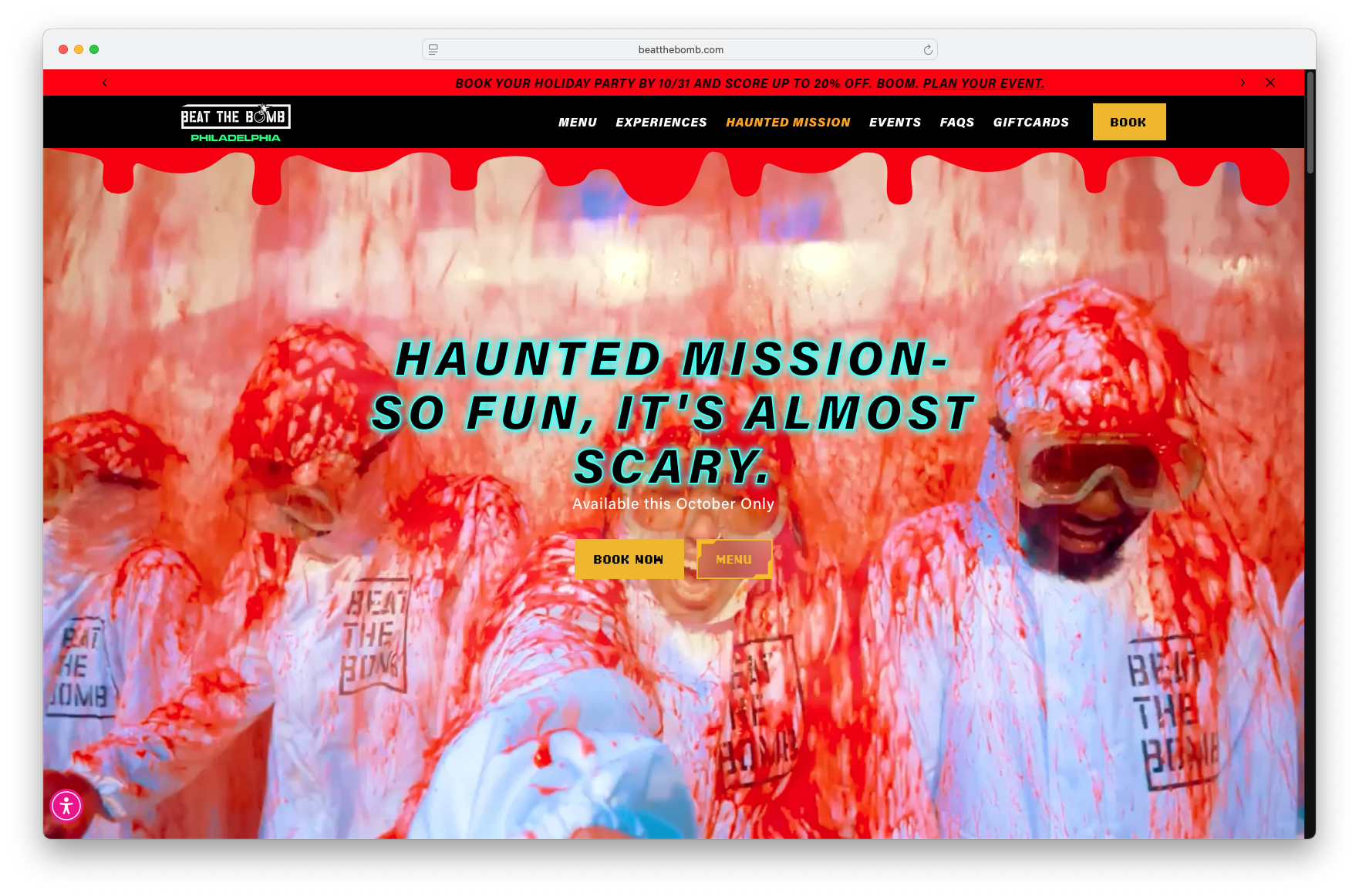Dismiss the red holiday party banner
Screen dimensions: 1359x896
(1270, 83)
